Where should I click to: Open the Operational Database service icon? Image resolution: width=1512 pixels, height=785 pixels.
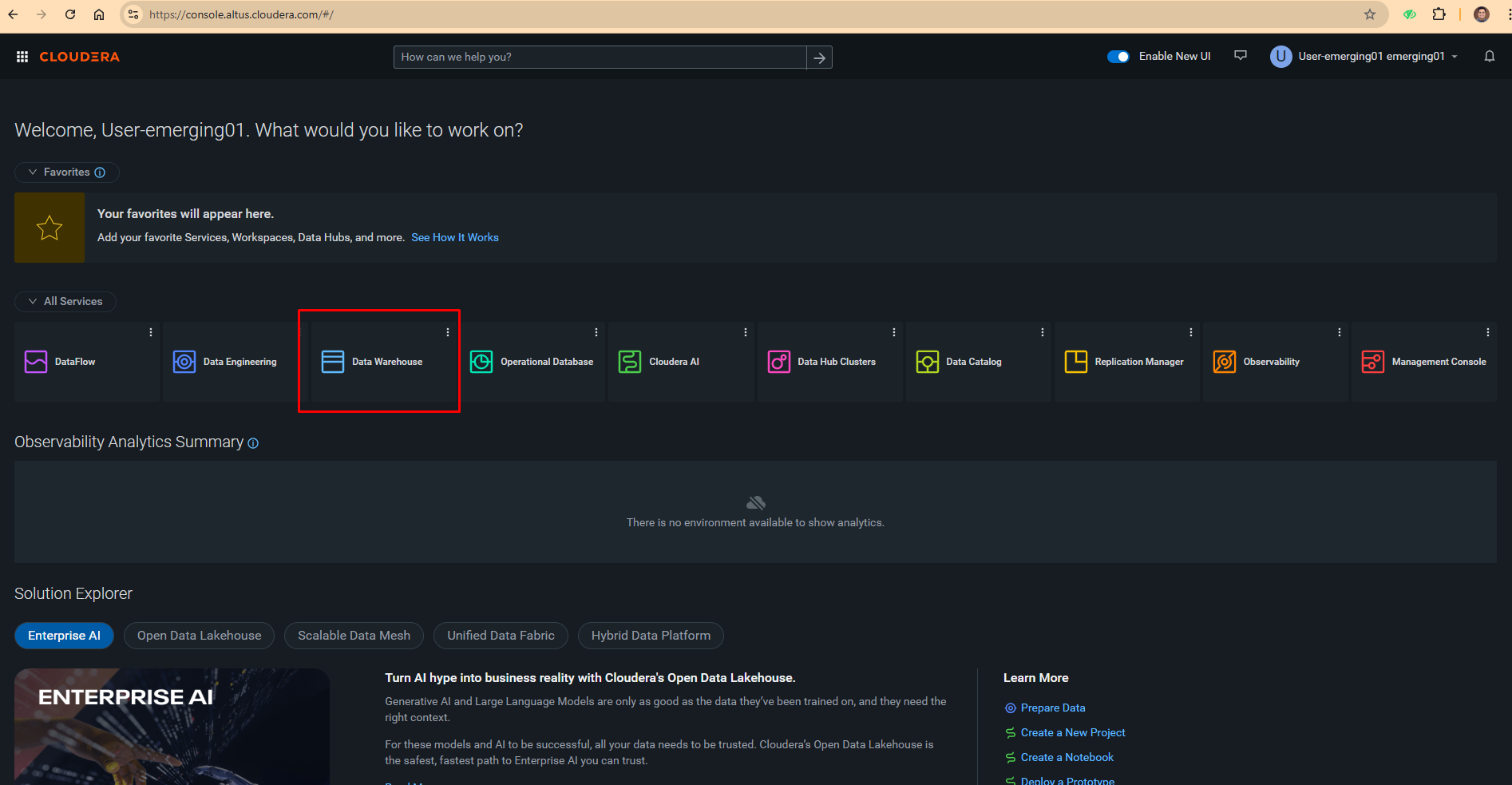point(481,362)
